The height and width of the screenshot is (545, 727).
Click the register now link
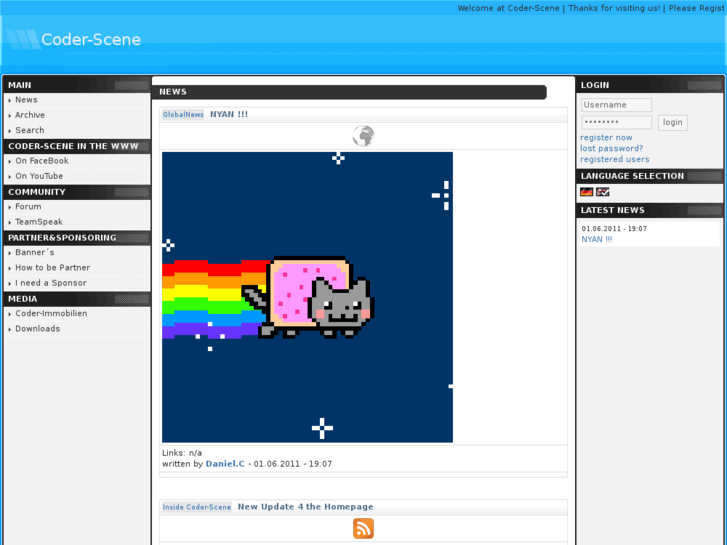[606, 138]
